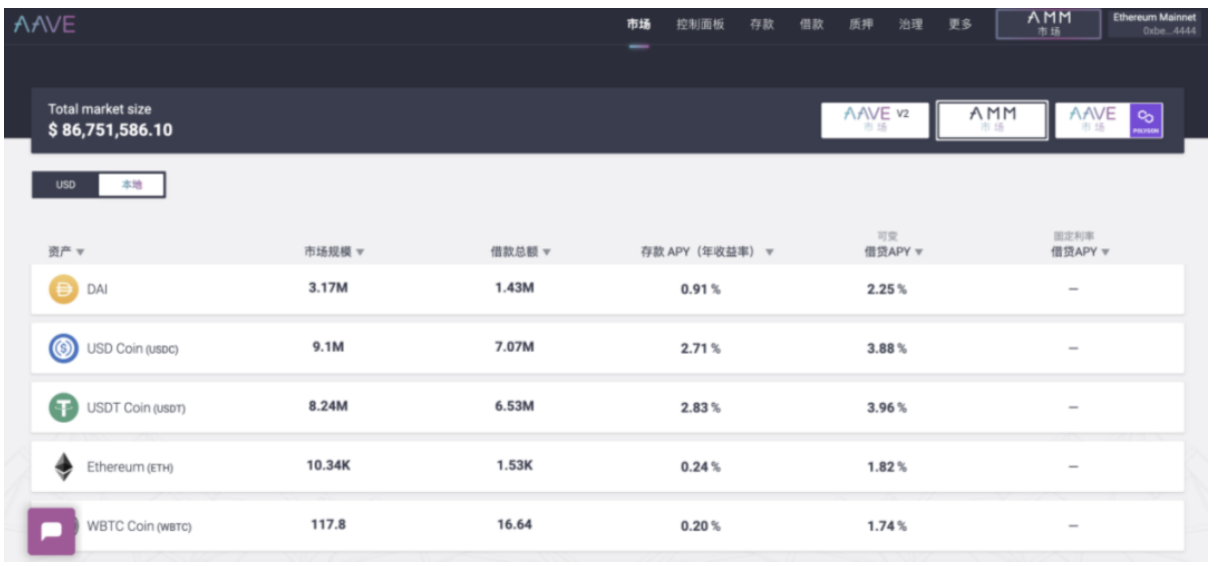Open the 市场 nav tab

pyautogui.click(x=639, y=25)
